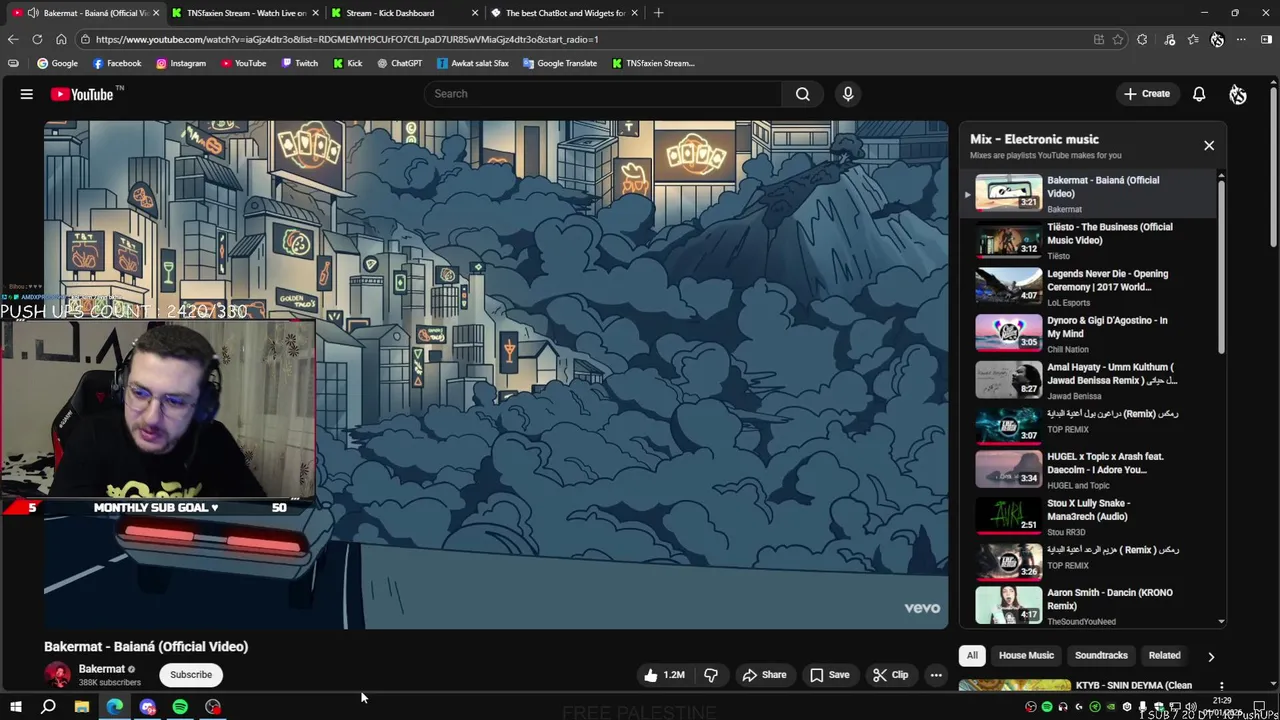Image resolution: width=1280 pixels, height=720 pixels.
Task: Open more actions ellipsis under the video
Action: click(x=936, y=675)
